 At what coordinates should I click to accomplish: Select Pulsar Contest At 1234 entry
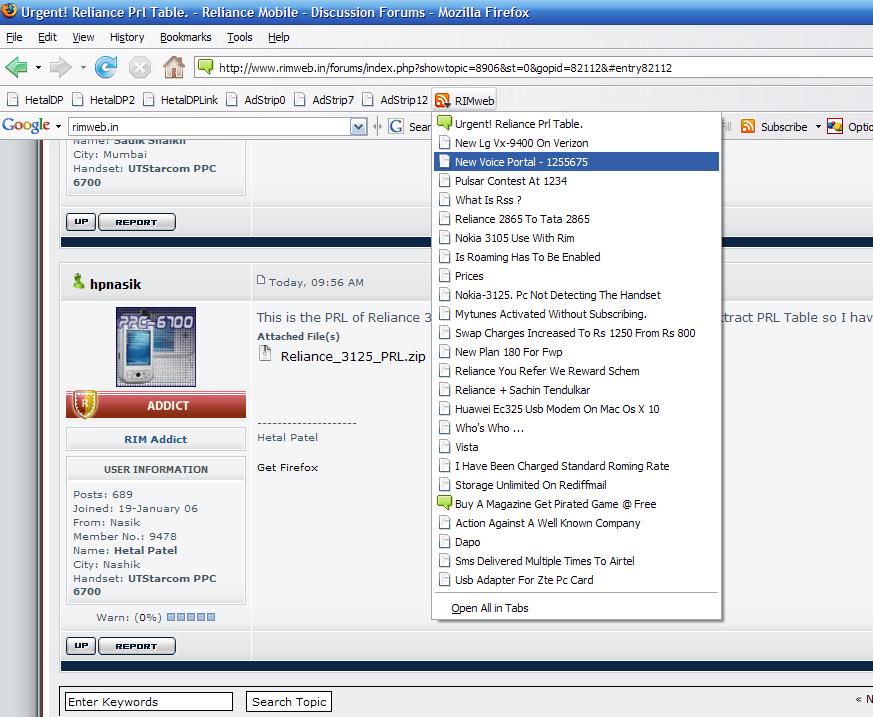point(576,181)
